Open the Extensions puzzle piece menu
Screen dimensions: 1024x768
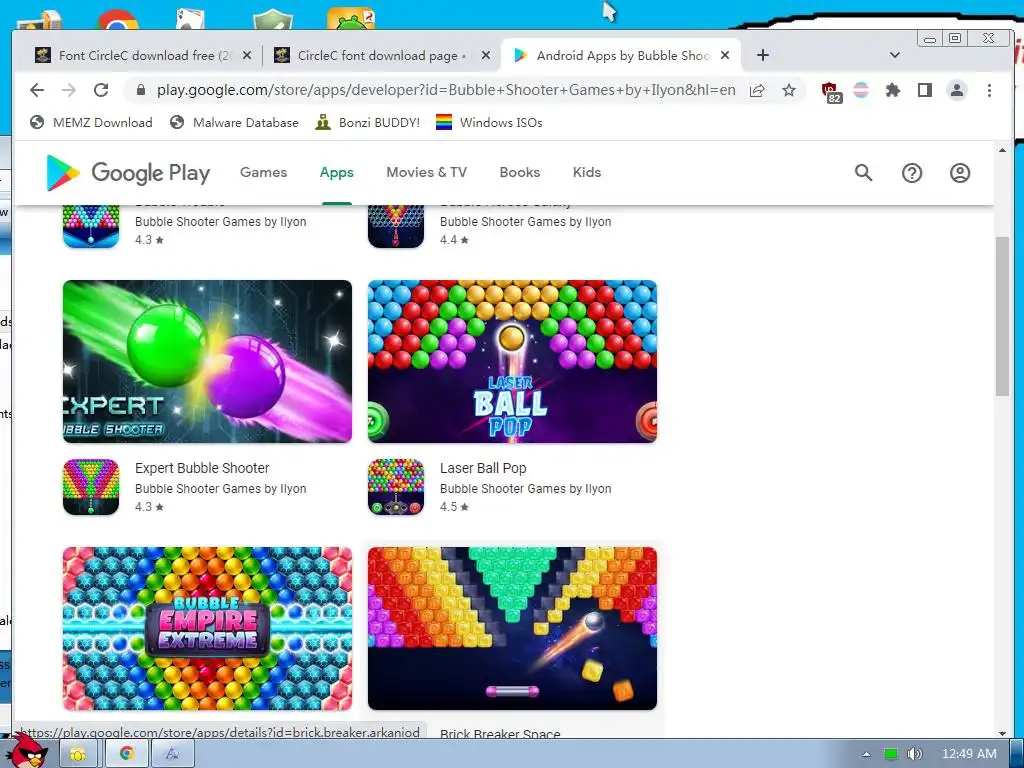pos(893,90)
